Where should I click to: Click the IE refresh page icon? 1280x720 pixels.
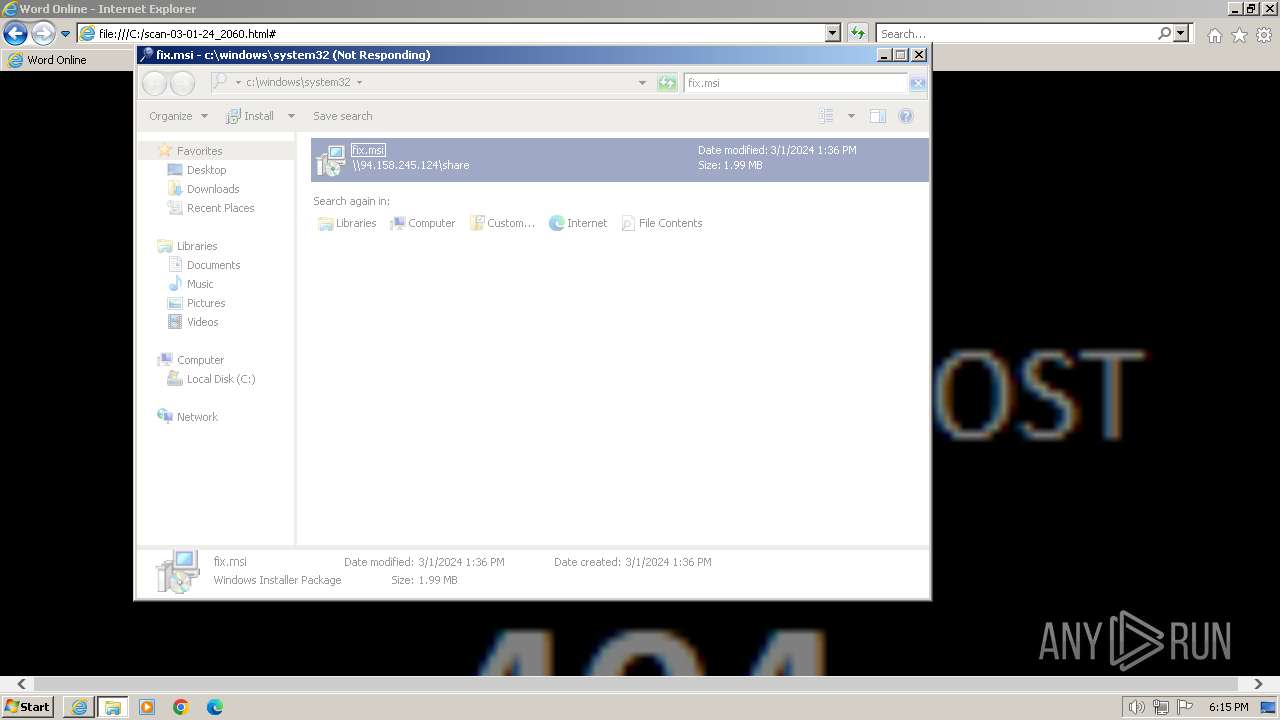(858, 33)
